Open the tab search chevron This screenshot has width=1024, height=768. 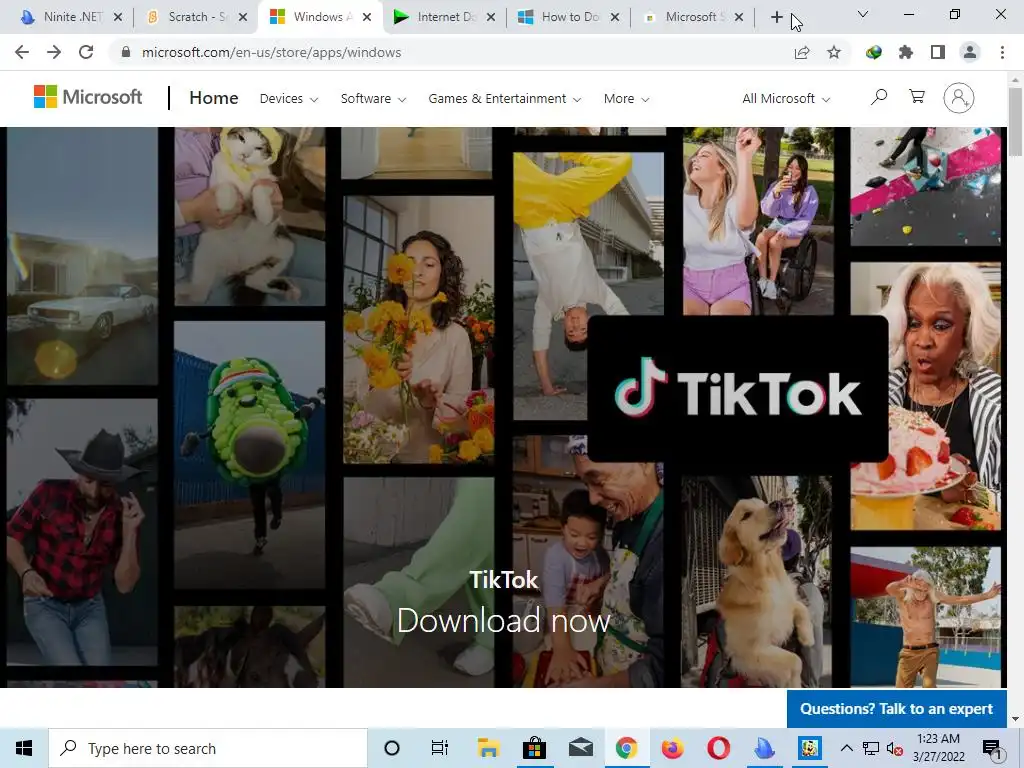pyautogui.click(x=863, y=14)
